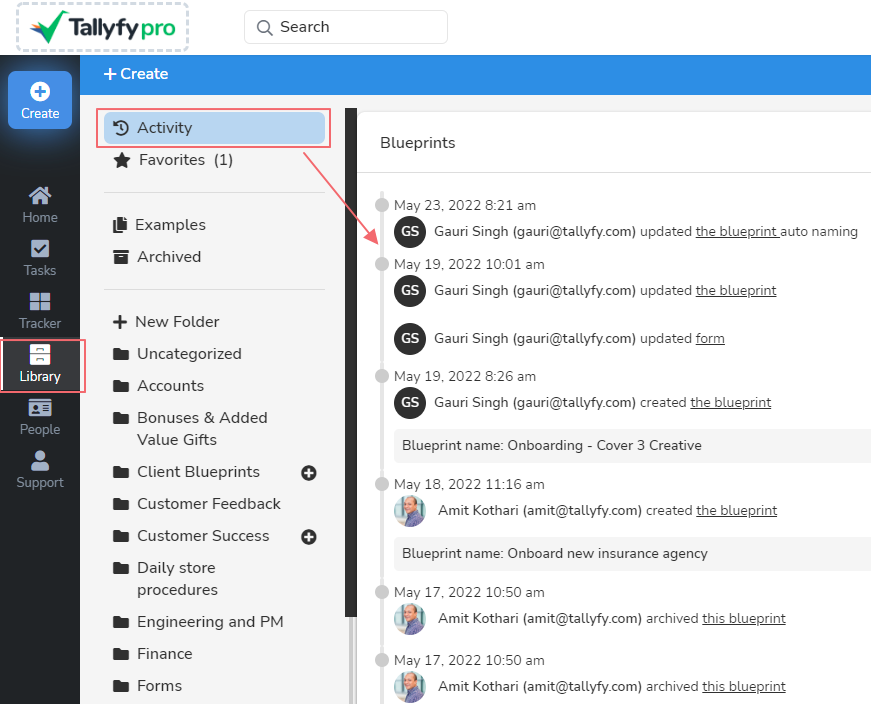Click GS avatar in May 23 entry
871x704 pixels.
point(410,232)
